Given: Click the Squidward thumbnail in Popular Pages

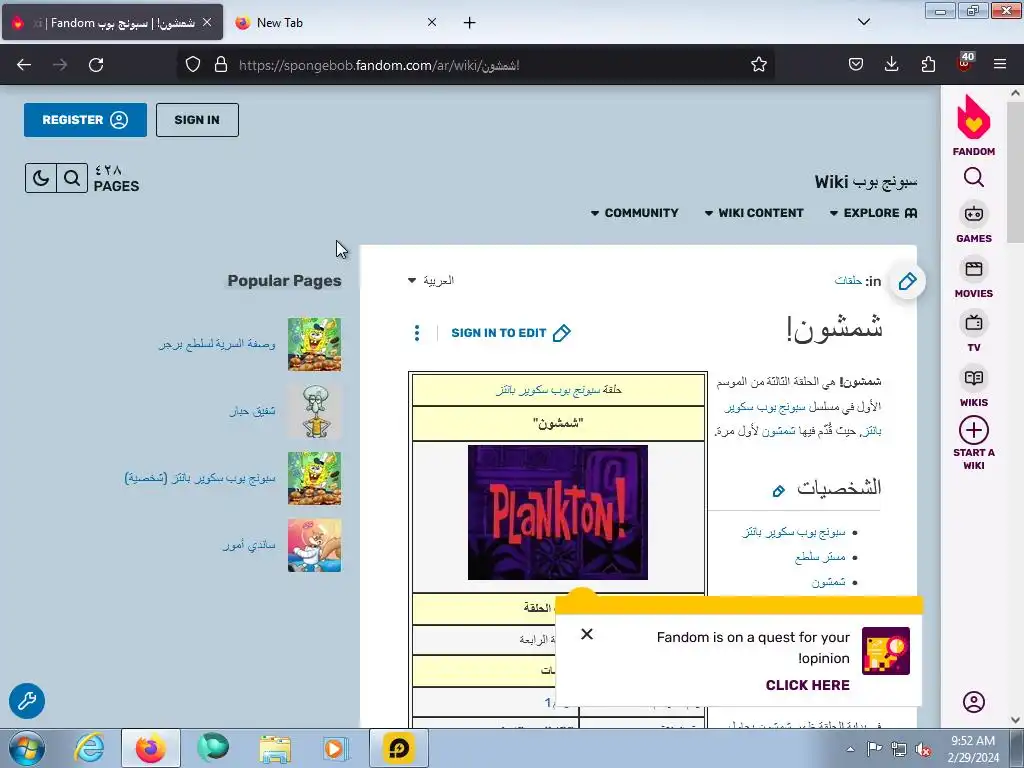Looking at the screenshot, I should click(x=314, y=411).
